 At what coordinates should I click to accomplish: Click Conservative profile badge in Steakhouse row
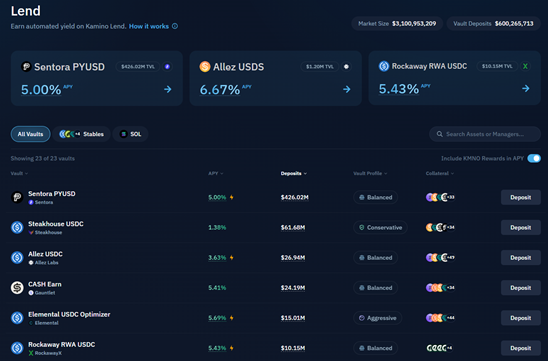pos(380,228)
